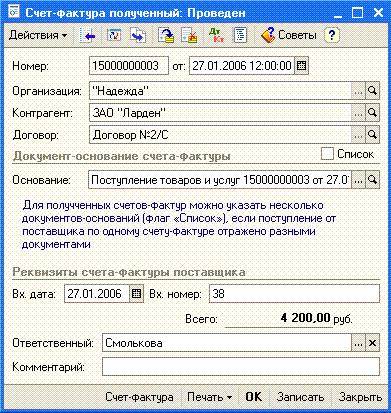Click the magnifier icon for Договор

(x=372, y=135)
